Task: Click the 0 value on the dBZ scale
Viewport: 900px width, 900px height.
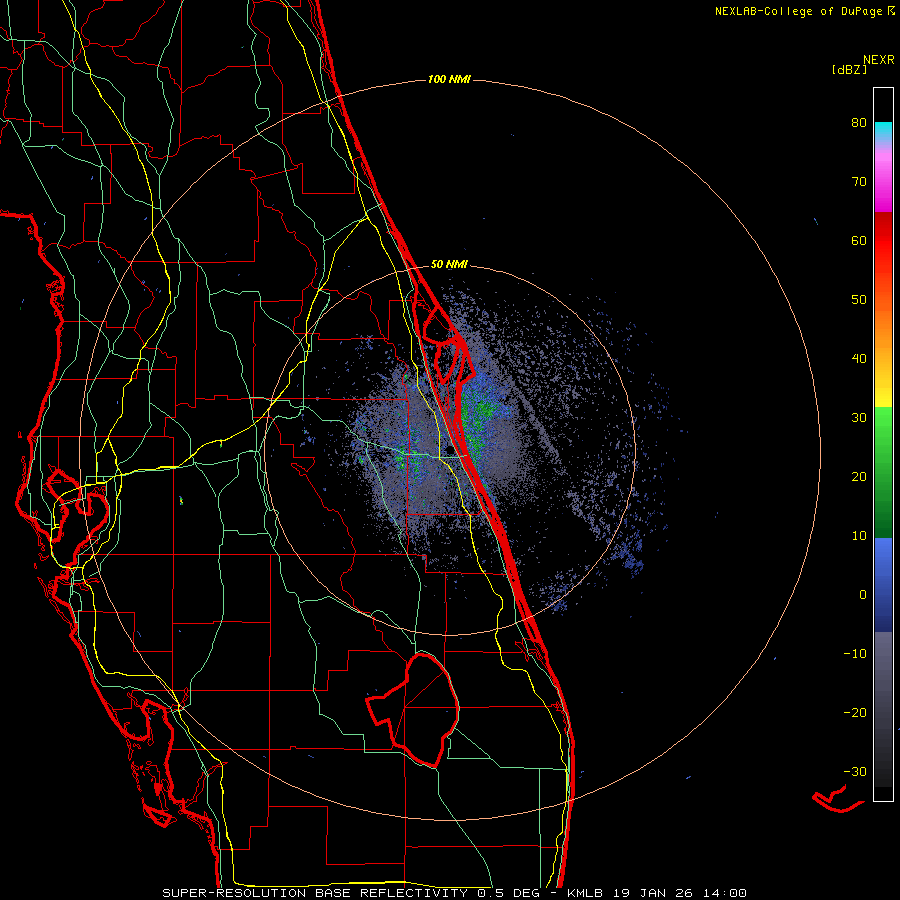Action: click(863, 595)
